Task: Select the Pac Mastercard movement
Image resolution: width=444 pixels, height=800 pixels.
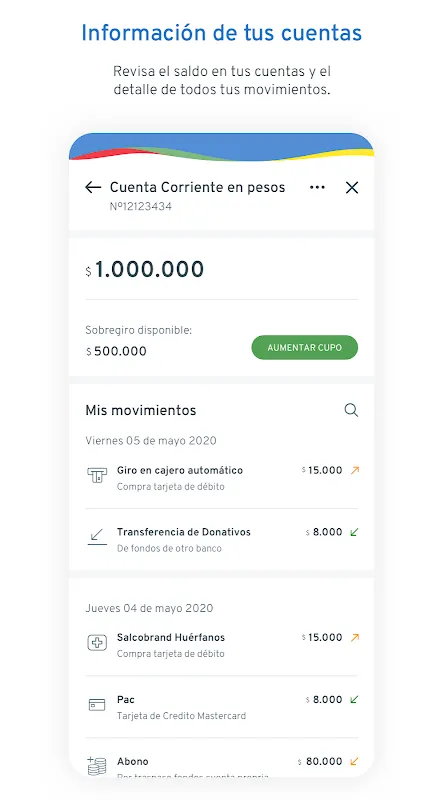Action: (221, 707)
